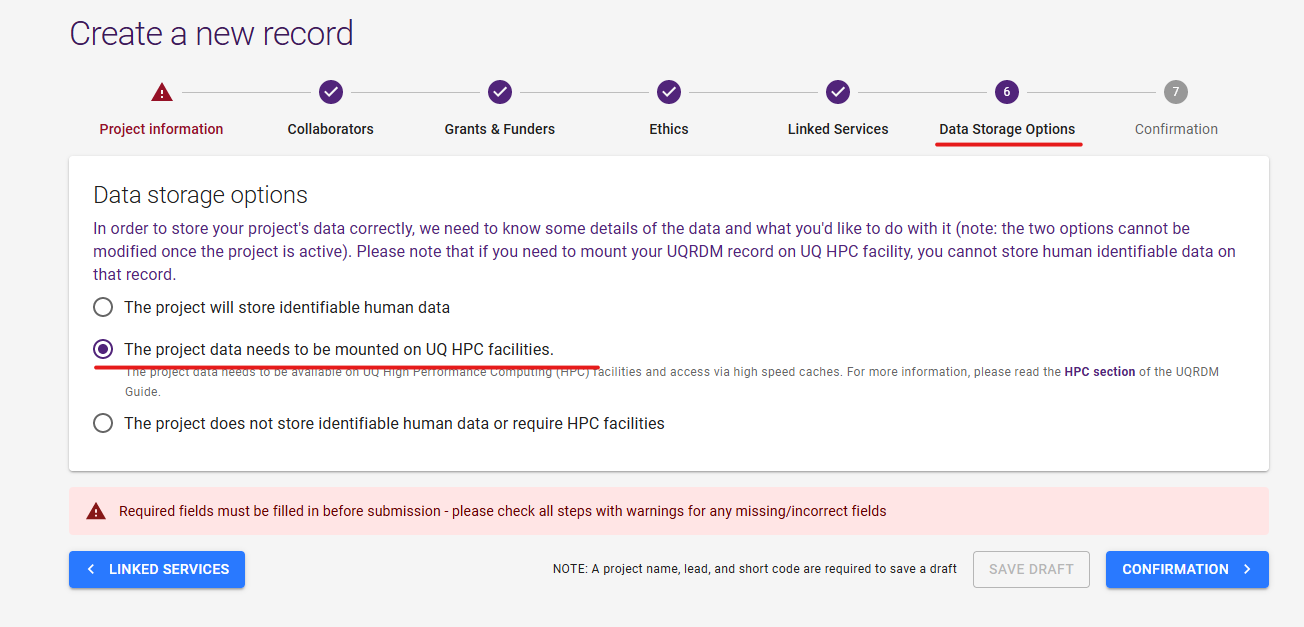
Task: Click the step 6 circle icon
Action: (1007, 93)
